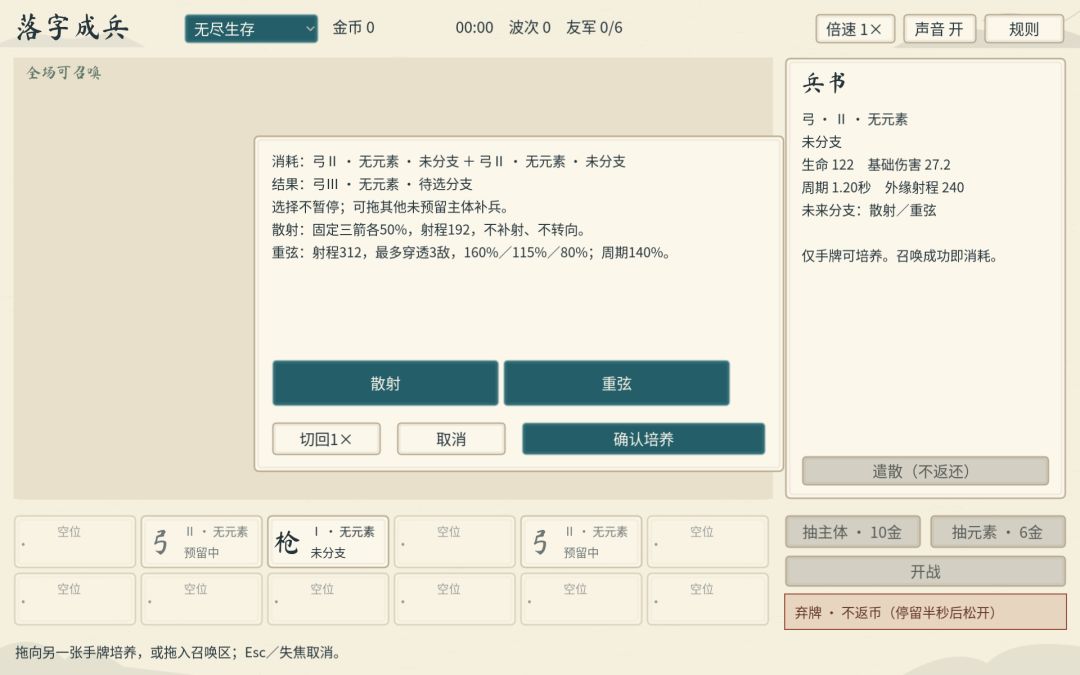Click 抽元素 · 6金 draw button
Image resolution: width=1080 pixels, height=675 pixels.
coord(997,532)
